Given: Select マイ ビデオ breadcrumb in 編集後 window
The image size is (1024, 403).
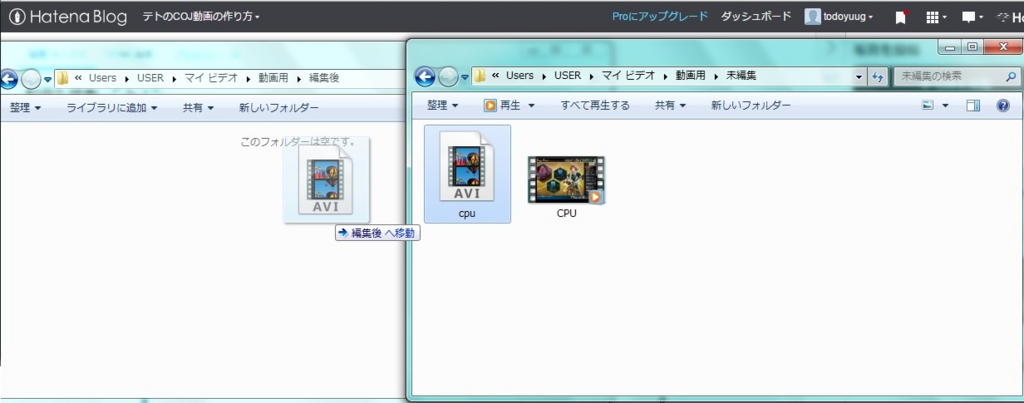Looking at the screenshot, I should (211, 78).
